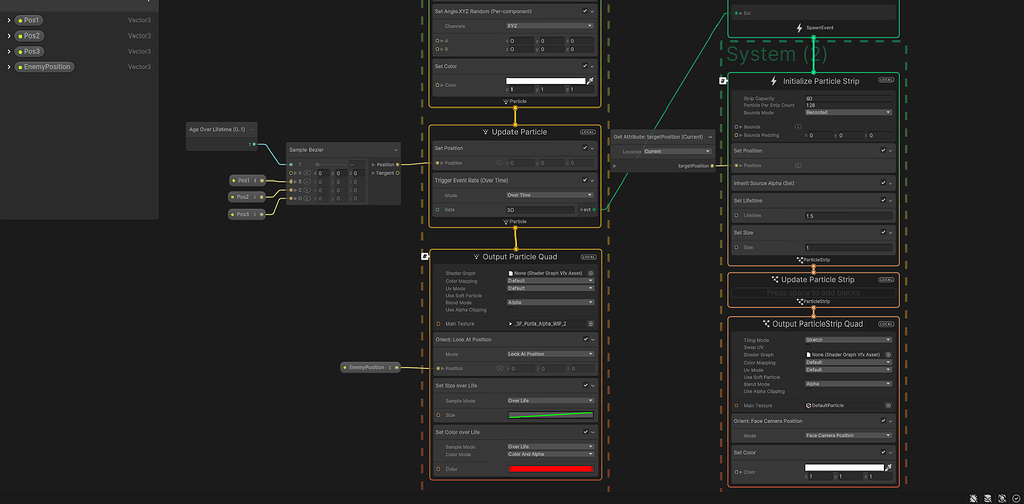Screen dimensions: 1024x504
Task: Click the t output port of Age Over Lifetime
Action: [254, 144]
